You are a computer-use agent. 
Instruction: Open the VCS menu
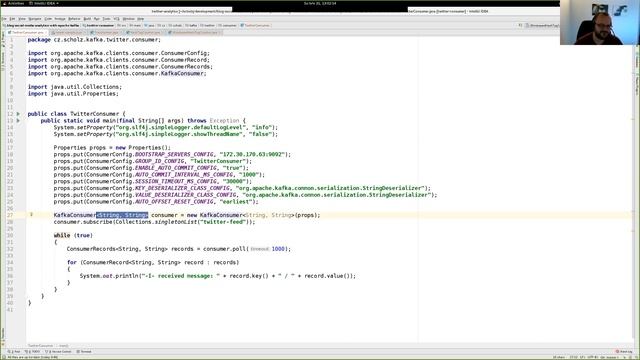tap(117, 19)
